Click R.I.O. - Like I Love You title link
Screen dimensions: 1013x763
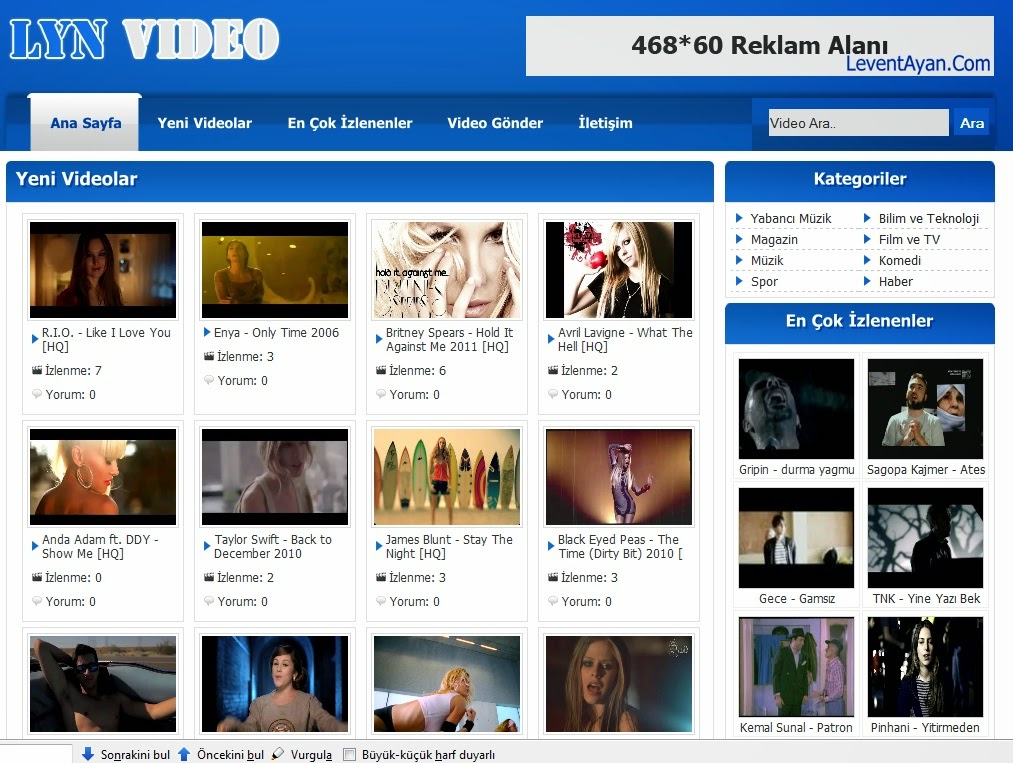coord(106,339)
